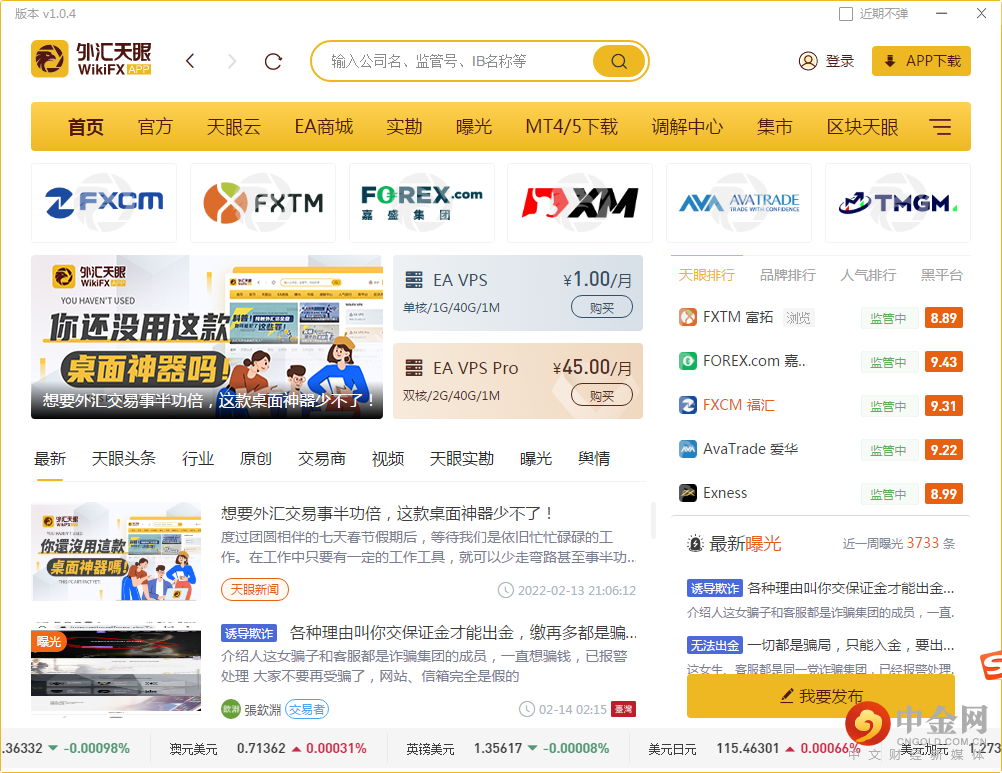Open the 天眼云 navigation item
Image resolution: width=1002 pixels, height=773 pixels.
[233, 127]
